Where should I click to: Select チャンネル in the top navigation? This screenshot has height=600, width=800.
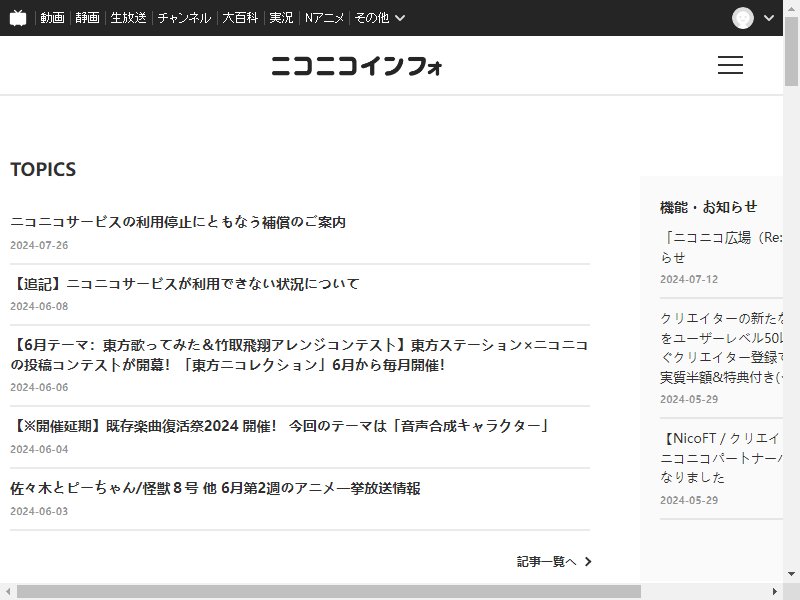click(184, 18)
